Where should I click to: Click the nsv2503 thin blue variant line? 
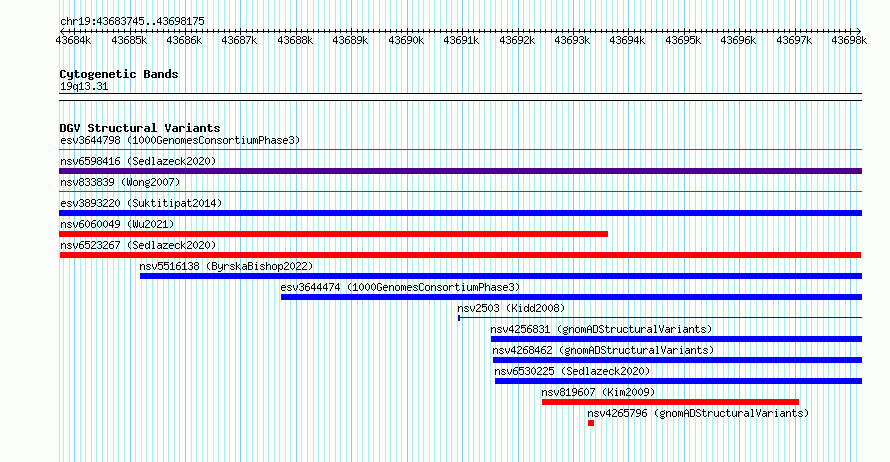pos(660,318)
